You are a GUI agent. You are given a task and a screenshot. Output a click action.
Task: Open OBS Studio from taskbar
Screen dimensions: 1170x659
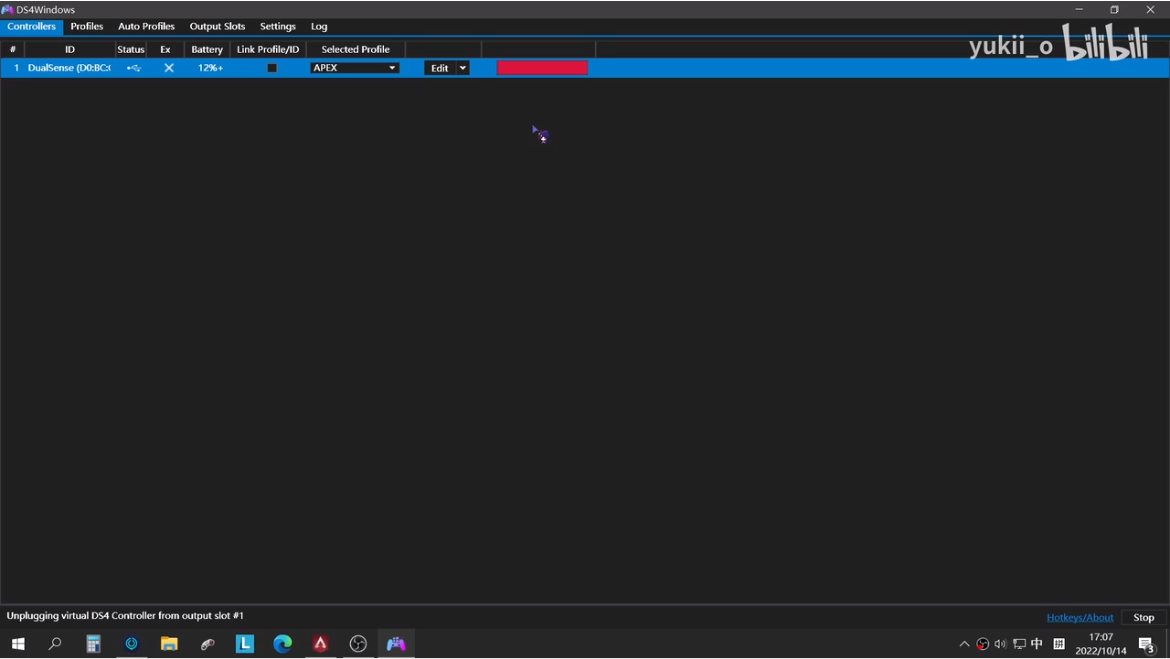(358, 643)
